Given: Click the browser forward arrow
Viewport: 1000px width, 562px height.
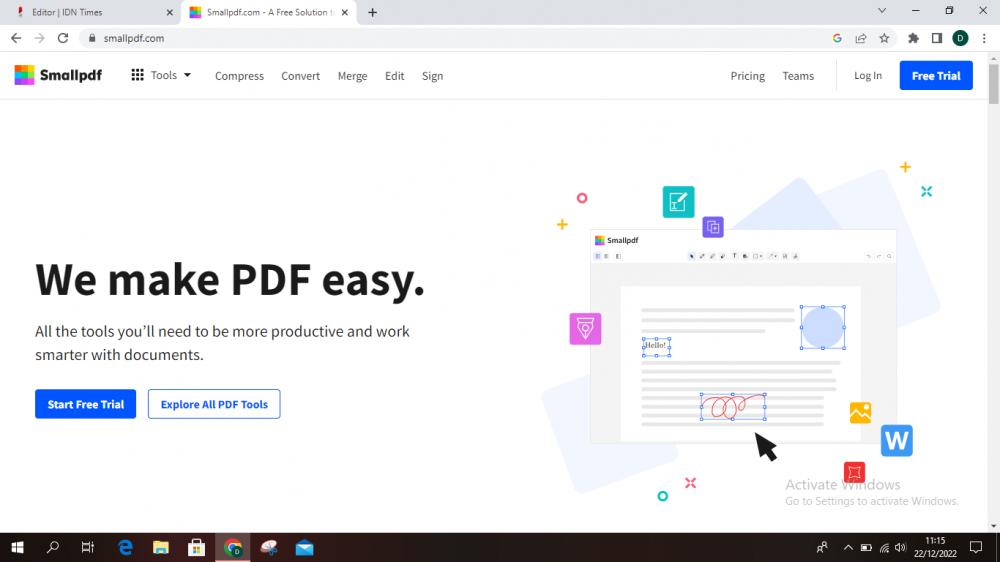Looking at the screenshot, I should [40, 38].
